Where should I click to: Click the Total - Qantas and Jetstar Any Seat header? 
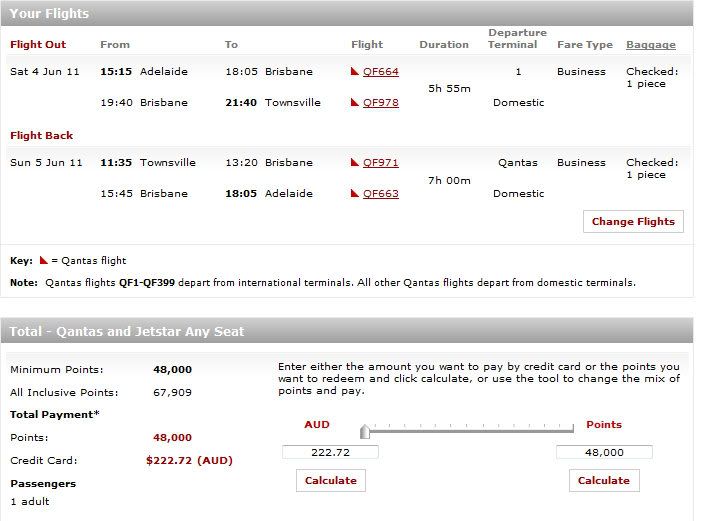tap(347, 331)
